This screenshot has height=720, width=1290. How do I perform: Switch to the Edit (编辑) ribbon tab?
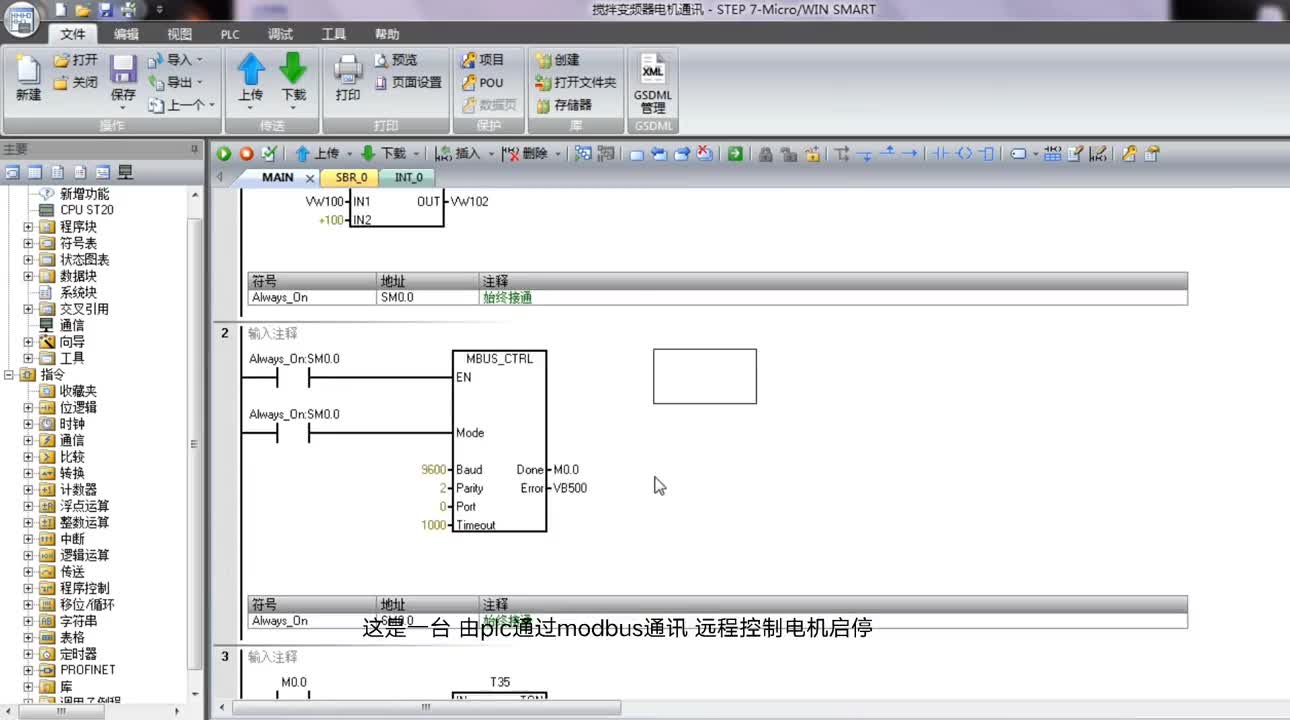127,34
